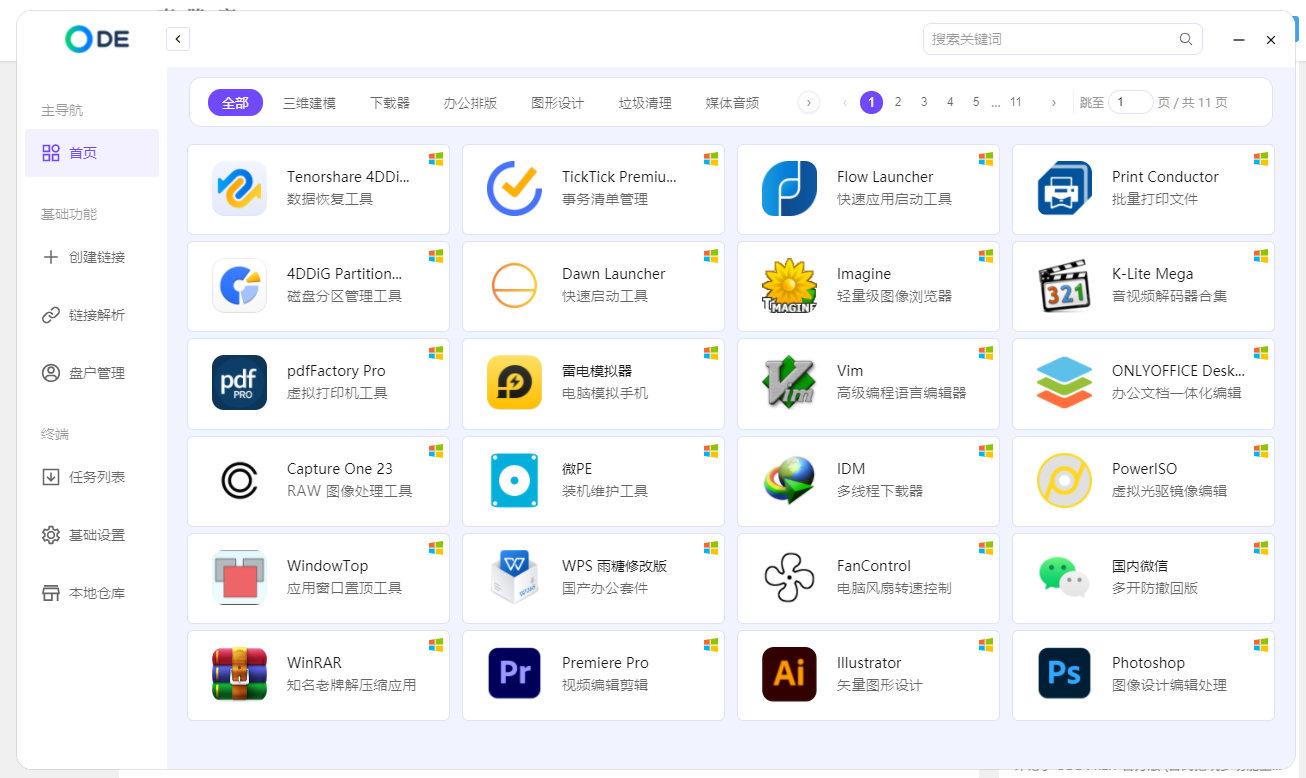
Task: Click the 雷电模拟器 yellow lightning icon
Action: 514,382
